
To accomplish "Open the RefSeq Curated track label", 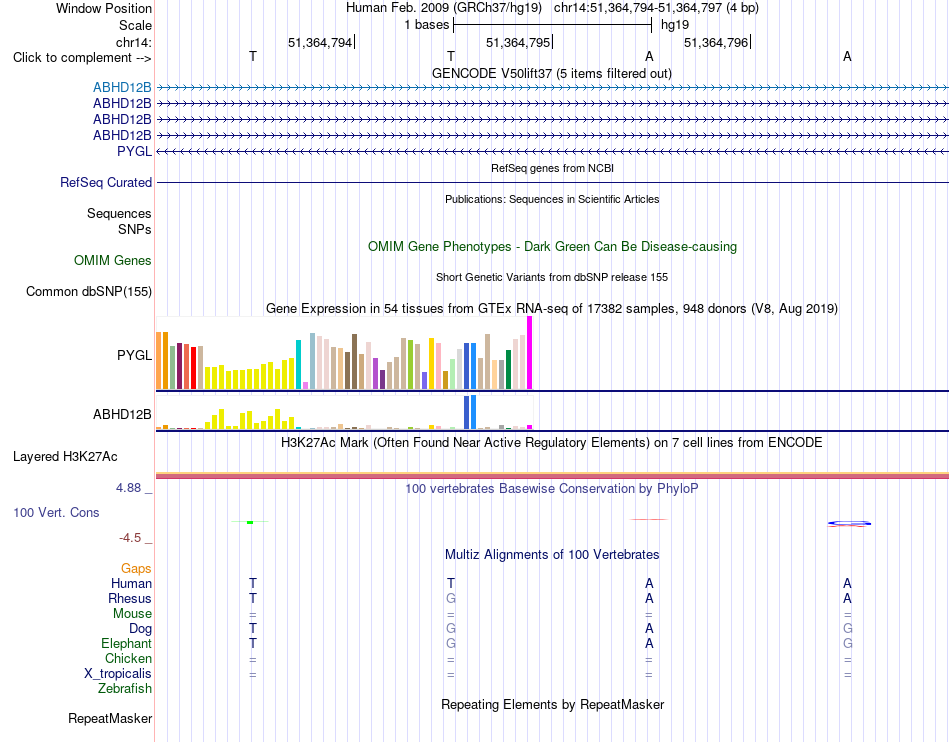I will tap(106, 182).
